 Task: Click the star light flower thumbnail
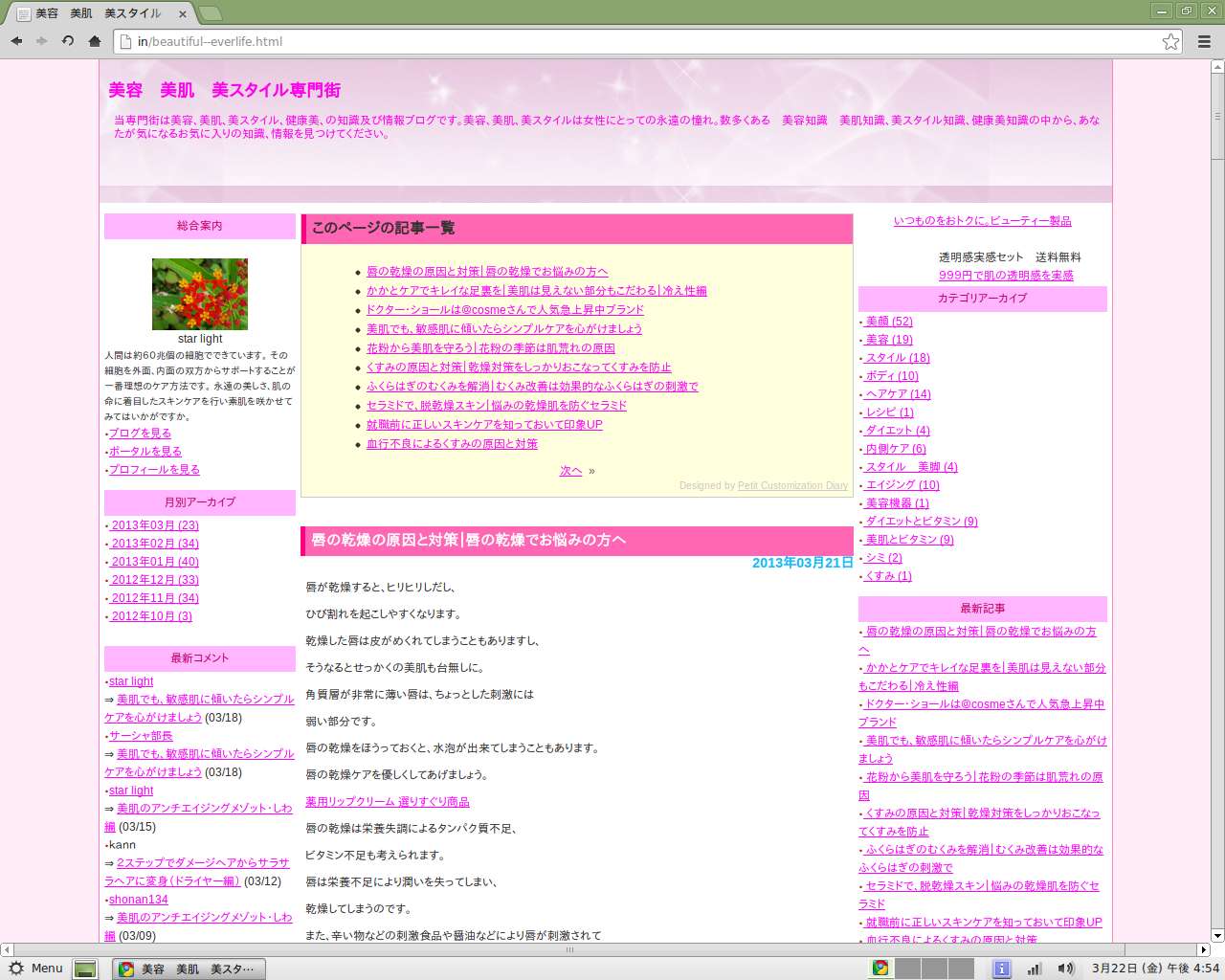coord(200,294)
